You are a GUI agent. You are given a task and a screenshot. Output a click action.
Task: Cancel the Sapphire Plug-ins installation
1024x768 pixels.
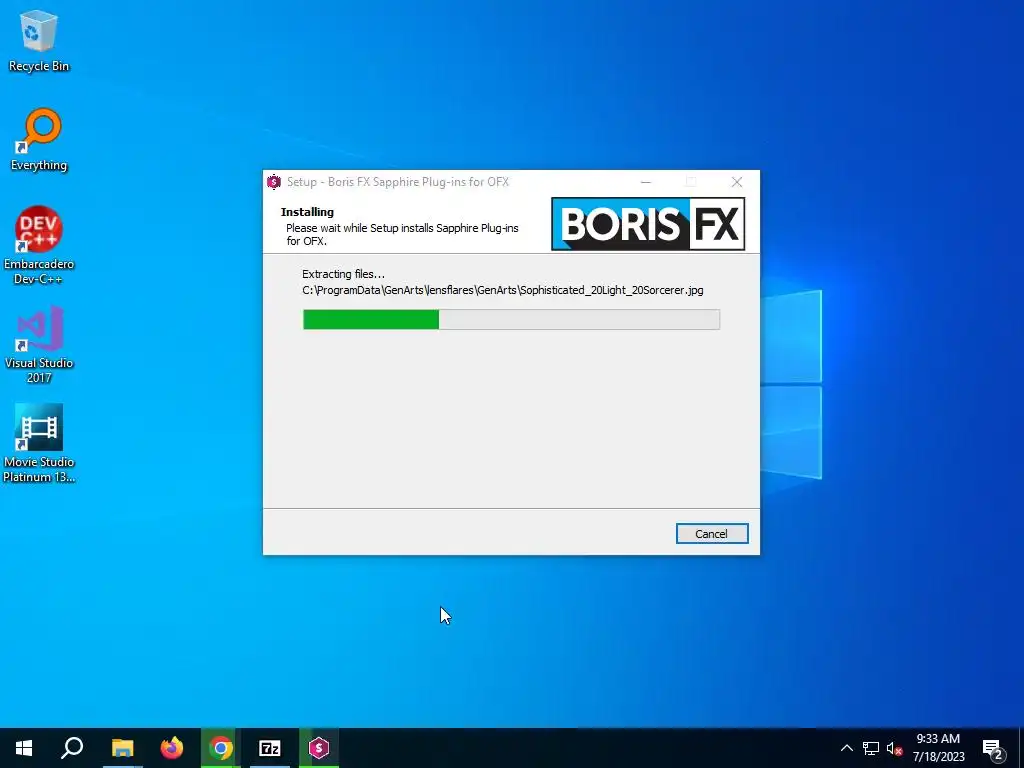[712, 534]
